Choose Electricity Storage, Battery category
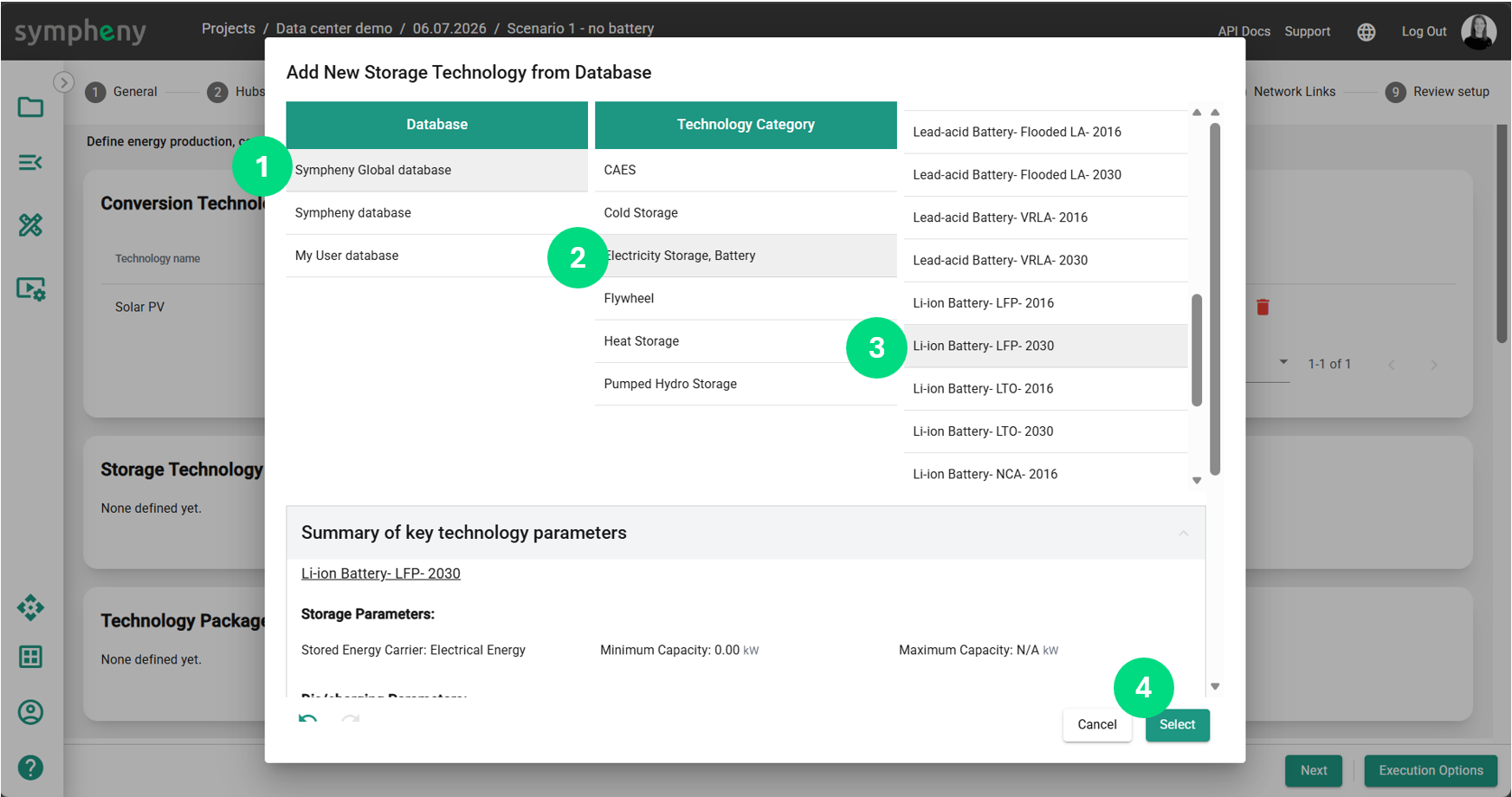Viewport: 1512px width, 797px height. [x=746, y=256]
